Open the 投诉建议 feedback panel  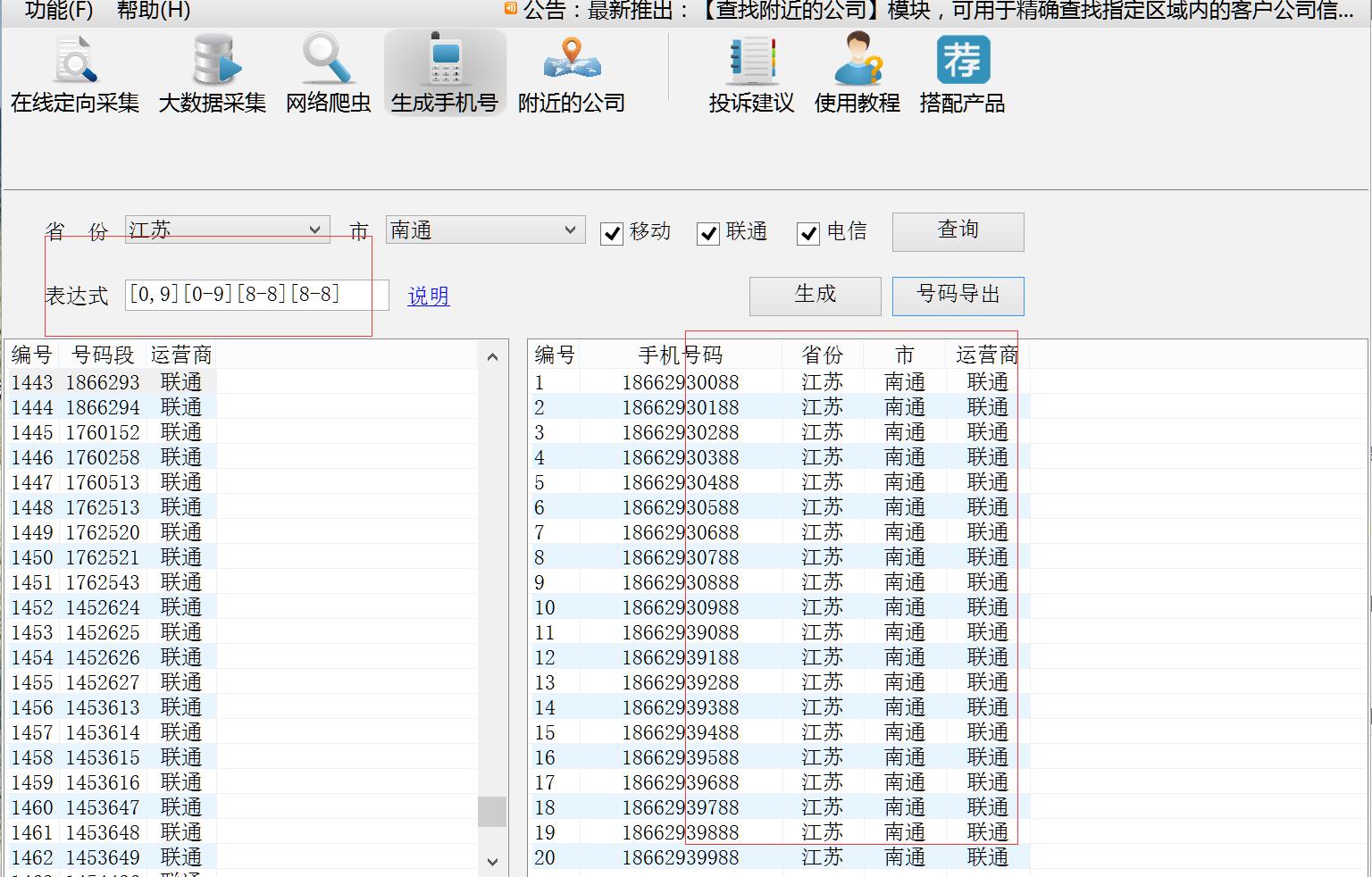point(751,71)
